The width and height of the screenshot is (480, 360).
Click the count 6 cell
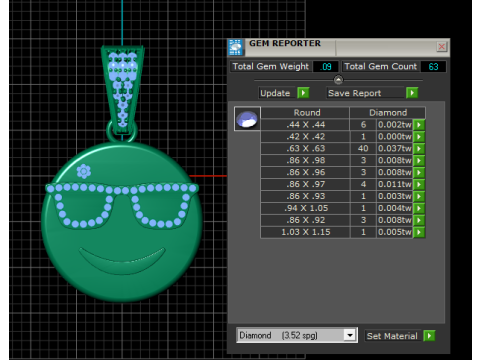click(363, 125)
